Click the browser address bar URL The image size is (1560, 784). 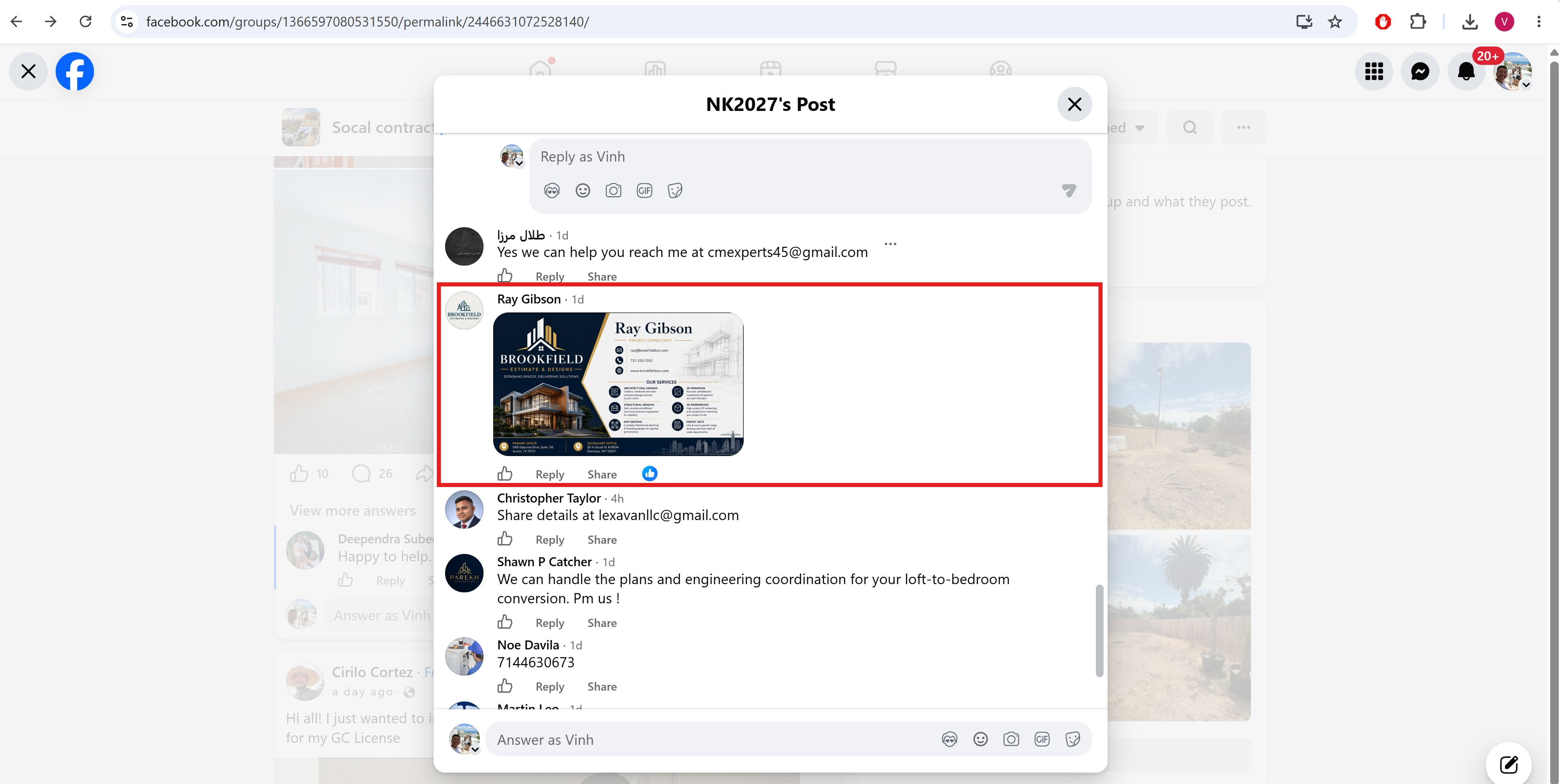coord(368,22)
